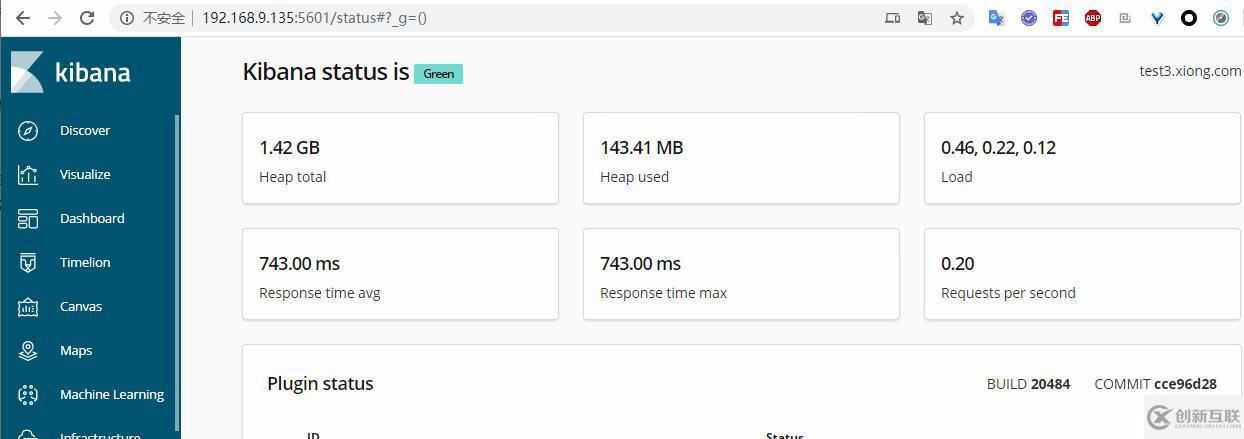Click the Discover compass icon
Screen dimensions: 1244x439
click(28, 131)
